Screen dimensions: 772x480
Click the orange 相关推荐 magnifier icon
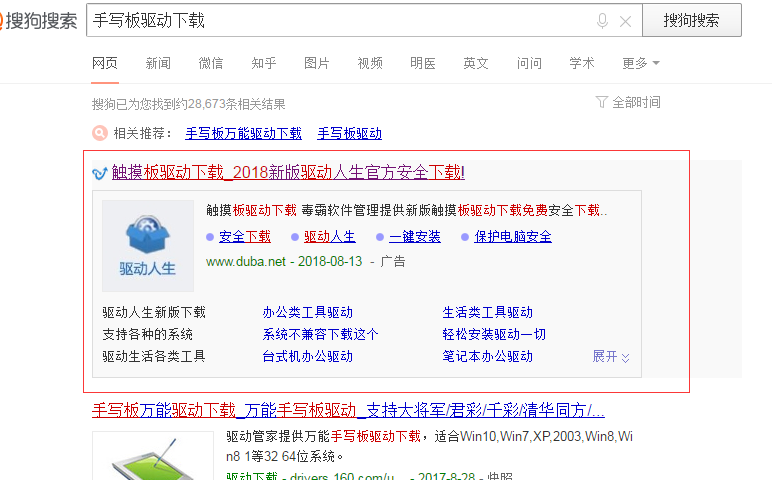[100, 133]
